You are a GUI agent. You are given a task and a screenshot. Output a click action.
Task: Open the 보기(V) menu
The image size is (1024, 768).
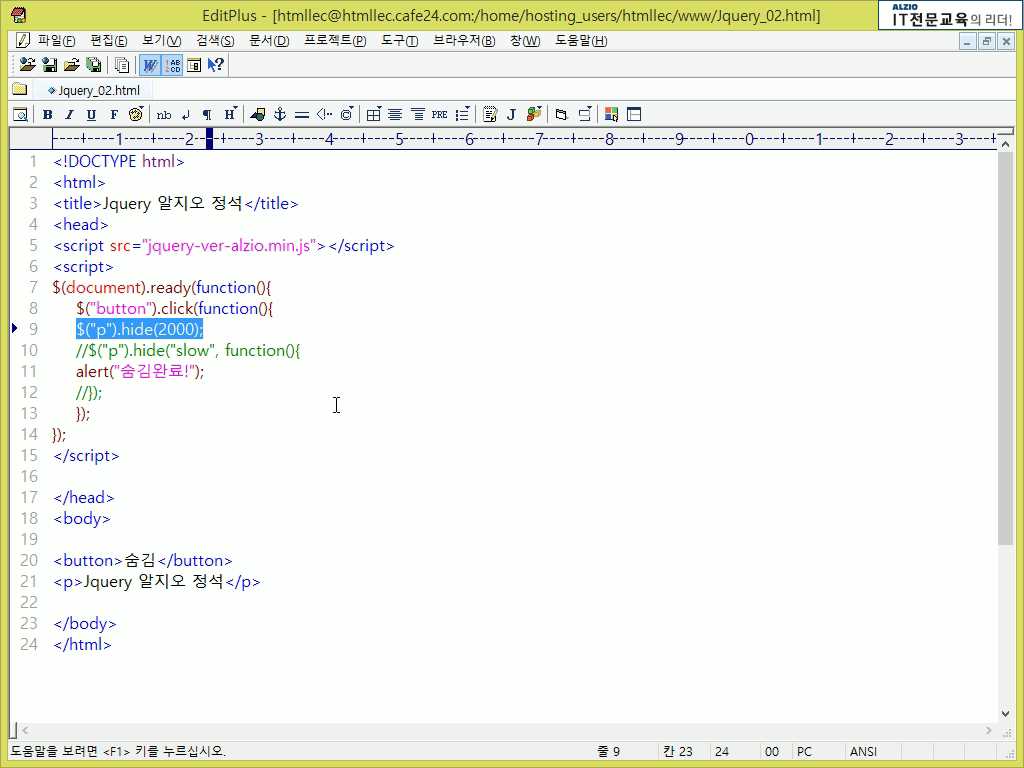pos(161,40)
